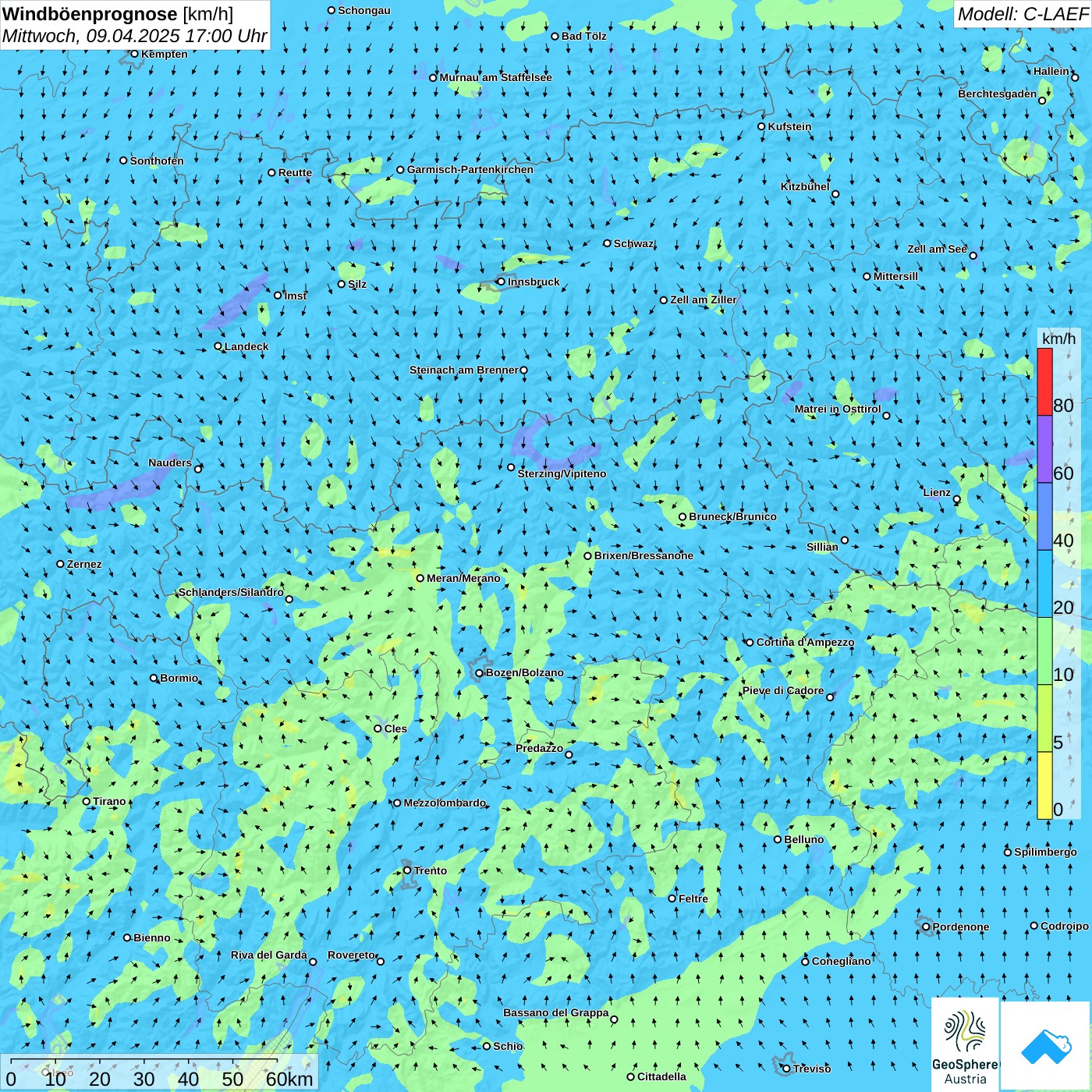The image size is (1092, 1092).
Task: Click the "Pordenone" place label
Action: (x=961, y=927)
